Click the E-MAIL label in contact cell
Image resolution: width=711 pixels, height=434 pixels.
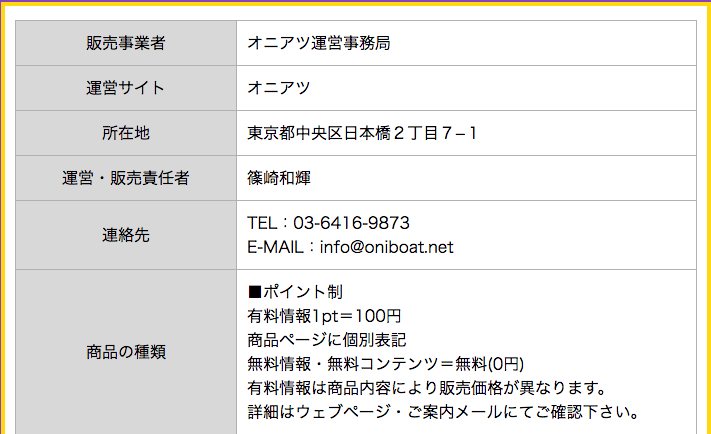point(275,247)
